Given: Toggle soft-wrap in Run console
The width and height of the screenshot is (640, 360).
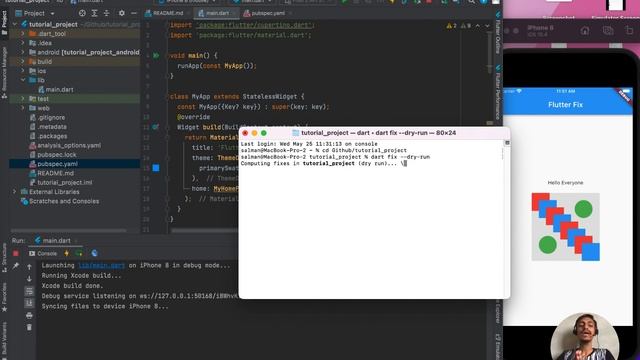Looking at the screenshot, I should tap(29, 291).
